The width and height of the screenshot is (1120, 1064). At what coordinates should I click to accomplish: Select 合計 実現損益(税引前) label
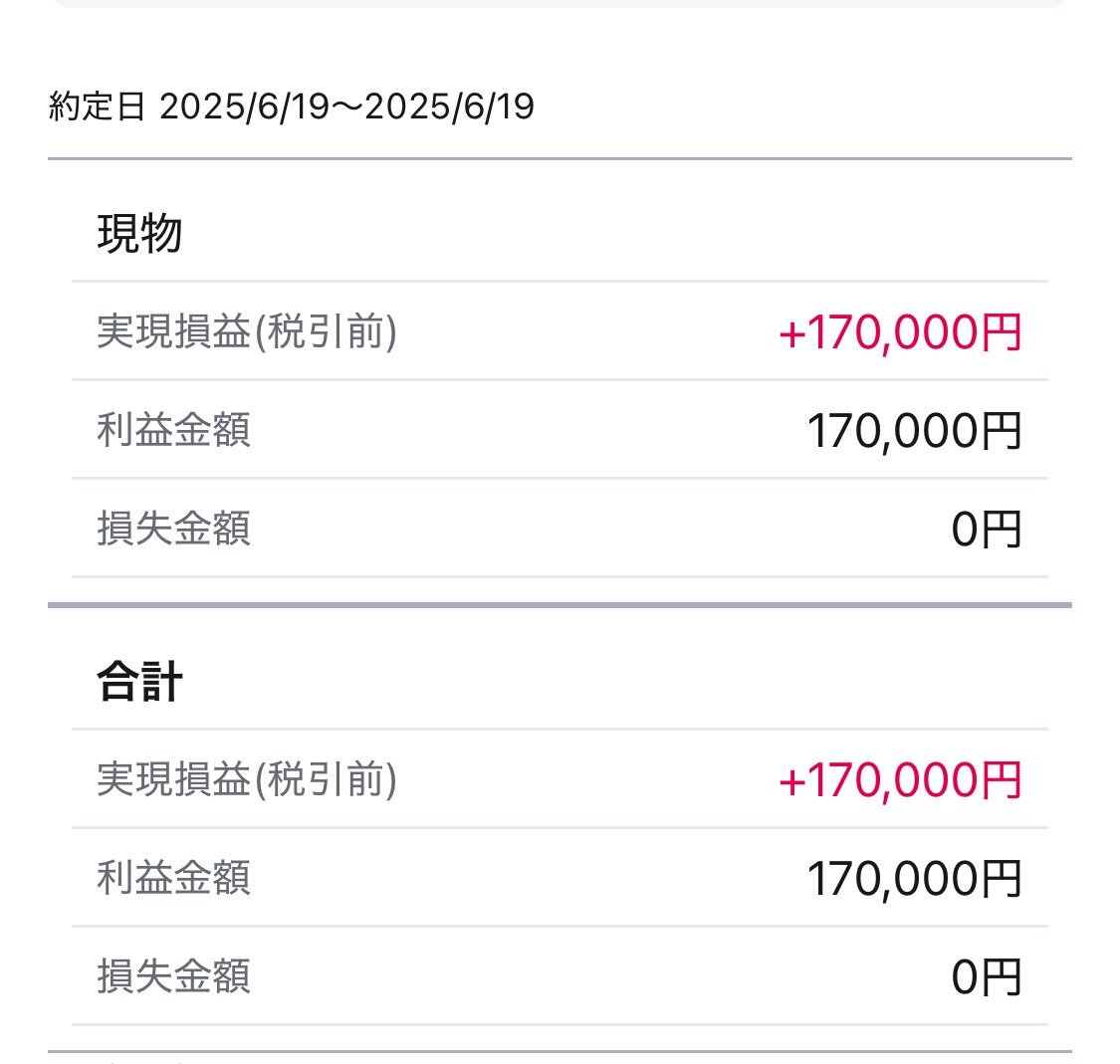[x=247, y=779]
